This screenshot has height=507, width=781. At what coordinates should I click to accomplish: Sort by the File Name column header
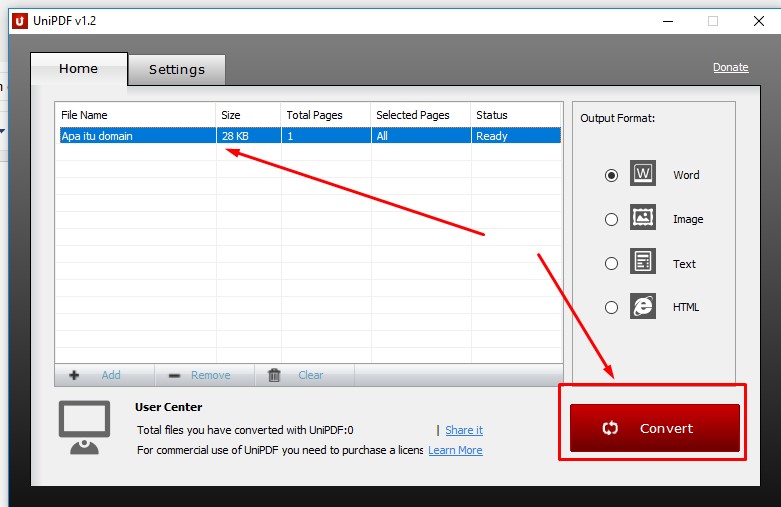[x=135, y=115]
